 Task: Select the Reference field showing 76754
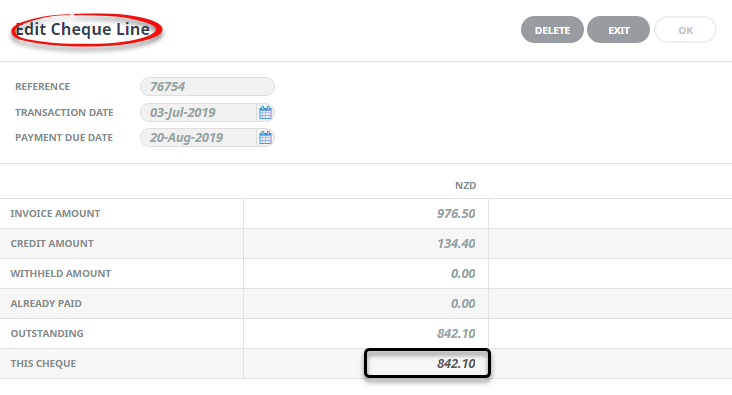click(x=207, y=86)
